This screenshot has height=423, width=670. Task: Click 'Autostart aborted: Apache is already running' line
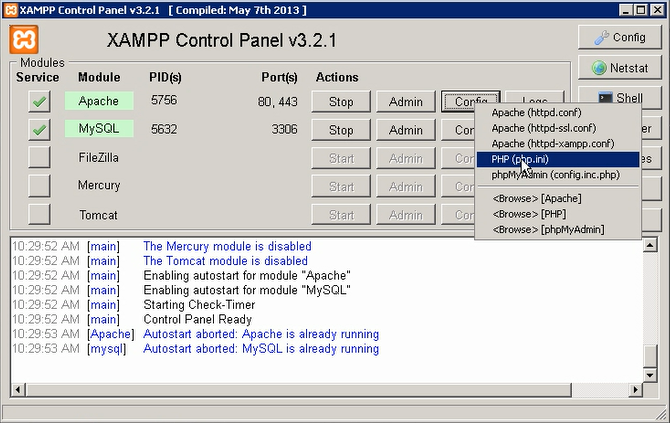pos(261,334)
